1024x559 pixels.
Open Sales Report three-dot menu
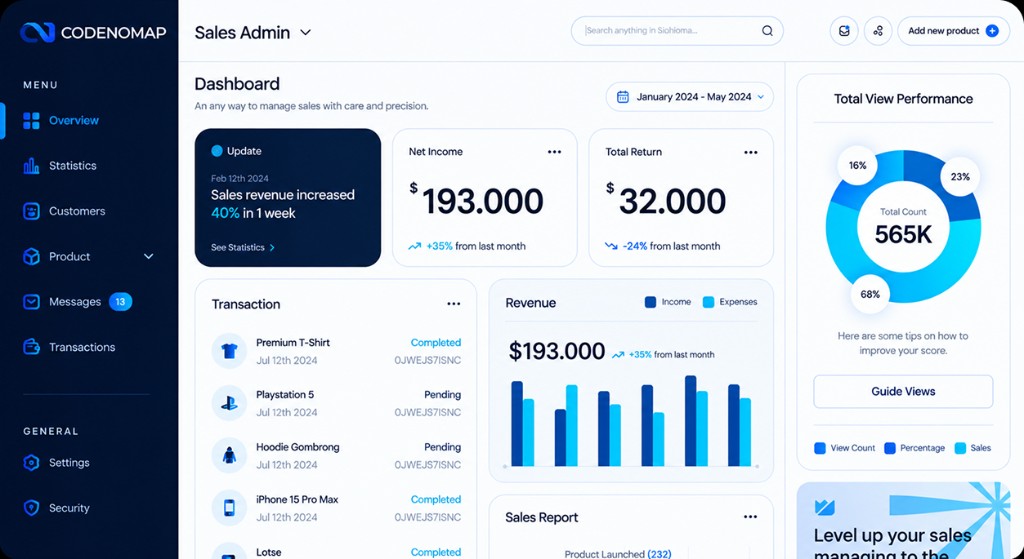point(750,517)
